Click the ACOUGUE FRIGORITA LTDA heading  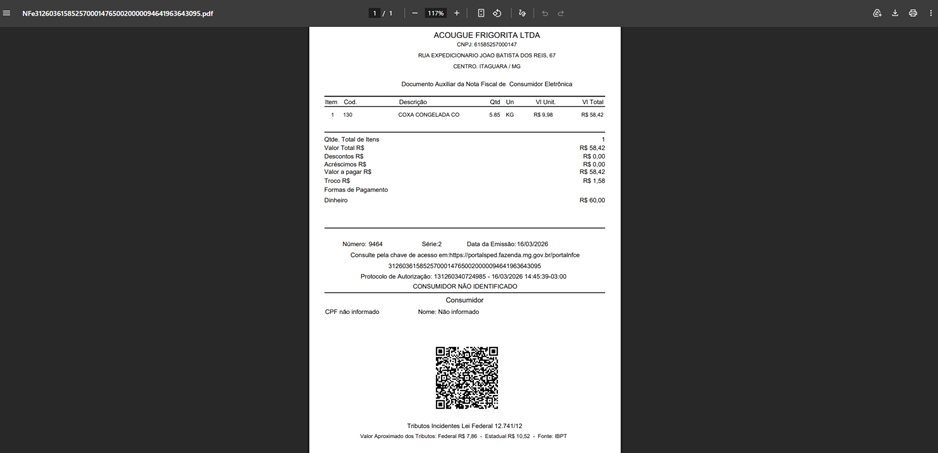[x=486, y=35]
